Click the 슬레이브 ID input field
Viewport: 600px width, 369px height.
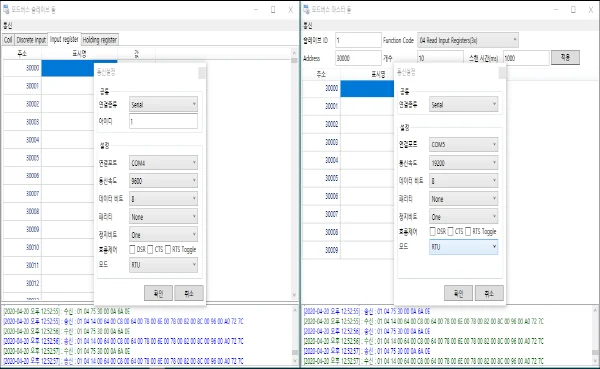point(358,40)
